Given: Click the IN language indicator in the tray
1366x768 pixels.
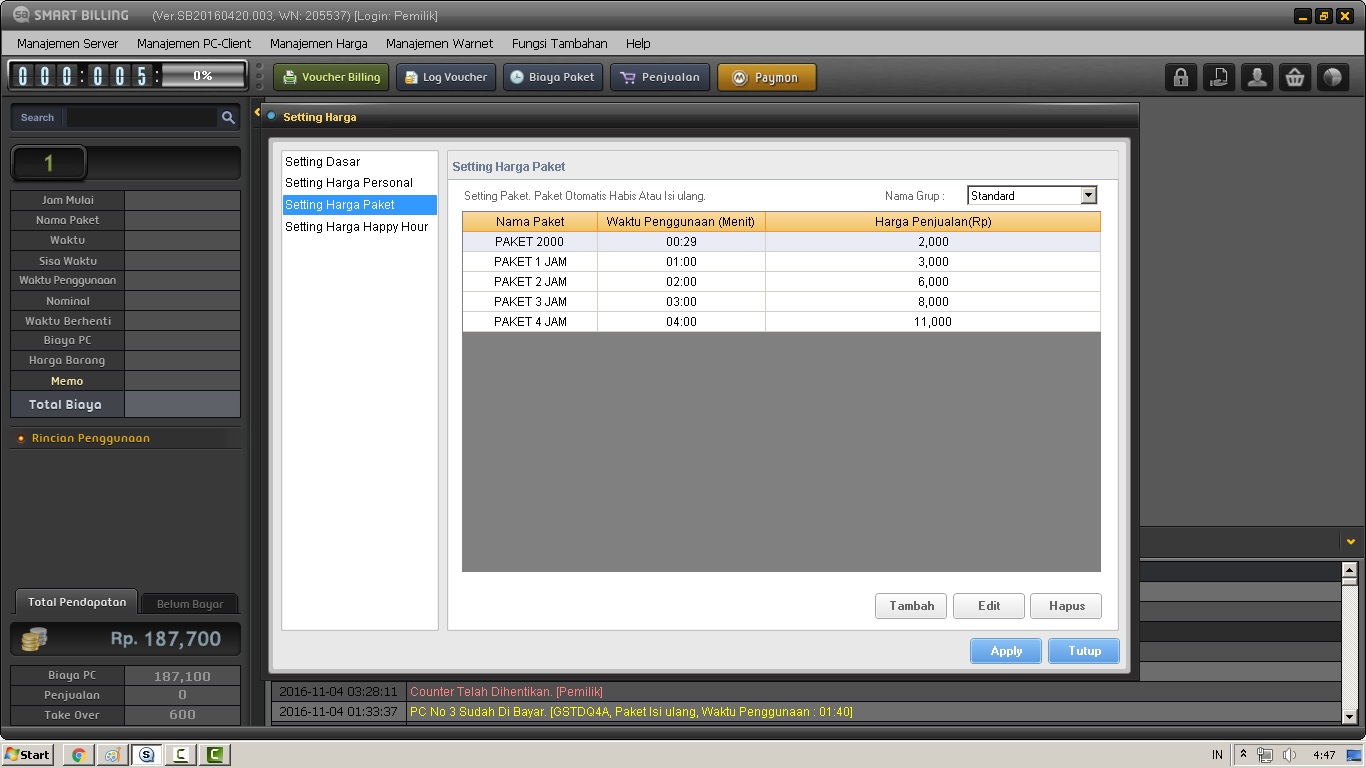Looking at the screenshot, I should 1217,755.
